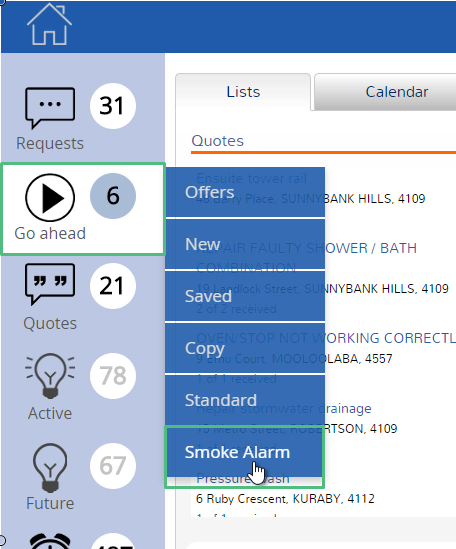
Task: Select the Active lit bulb icon
Action: click(x=50, y=376)
